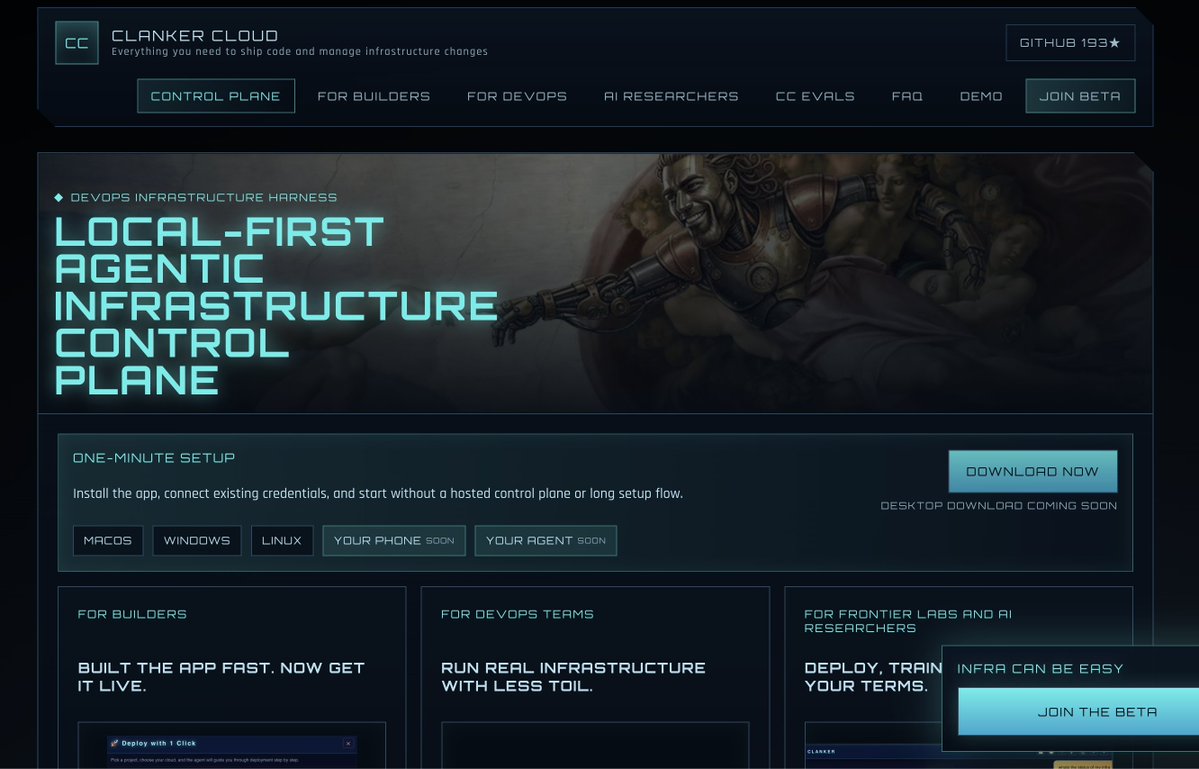Click the "For DevOps Teams" card label
Screen dimensions: 1199x769
coord(517,614)
